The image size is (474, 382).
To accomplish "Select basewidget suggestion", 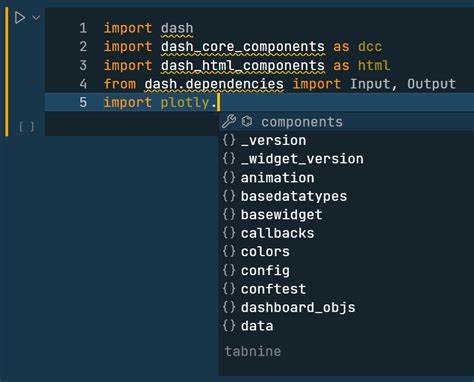I will coord(346,215).
